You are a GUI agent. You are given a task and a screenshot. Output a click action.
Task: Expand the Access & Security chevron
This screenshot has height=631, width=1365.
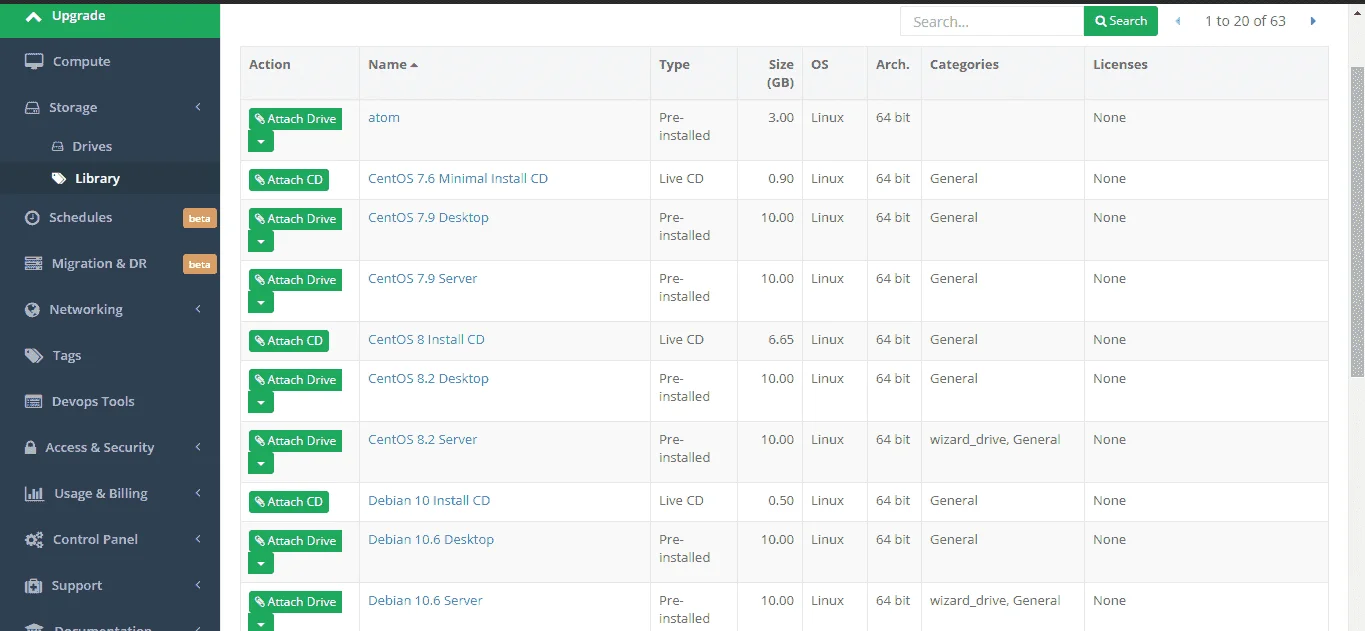[x=198, y=447]
